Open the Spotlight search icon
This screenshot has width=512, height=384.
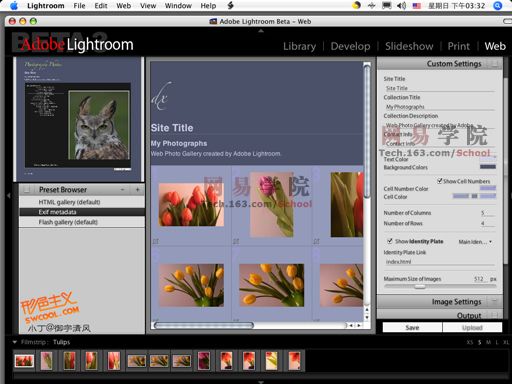point(497,5)
